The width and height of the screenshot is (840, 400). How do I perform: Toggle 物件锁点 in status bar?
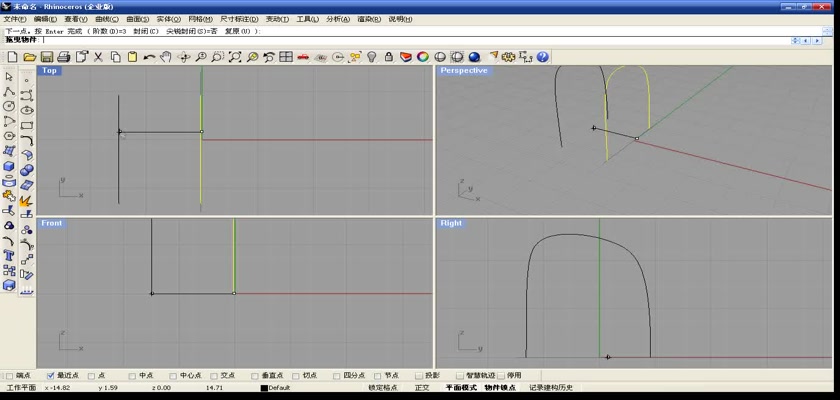[500, 388]
